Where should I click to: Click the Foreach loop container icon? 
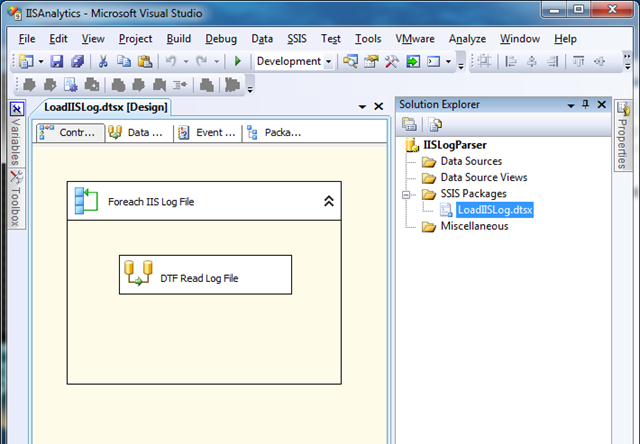click(86, 200)
